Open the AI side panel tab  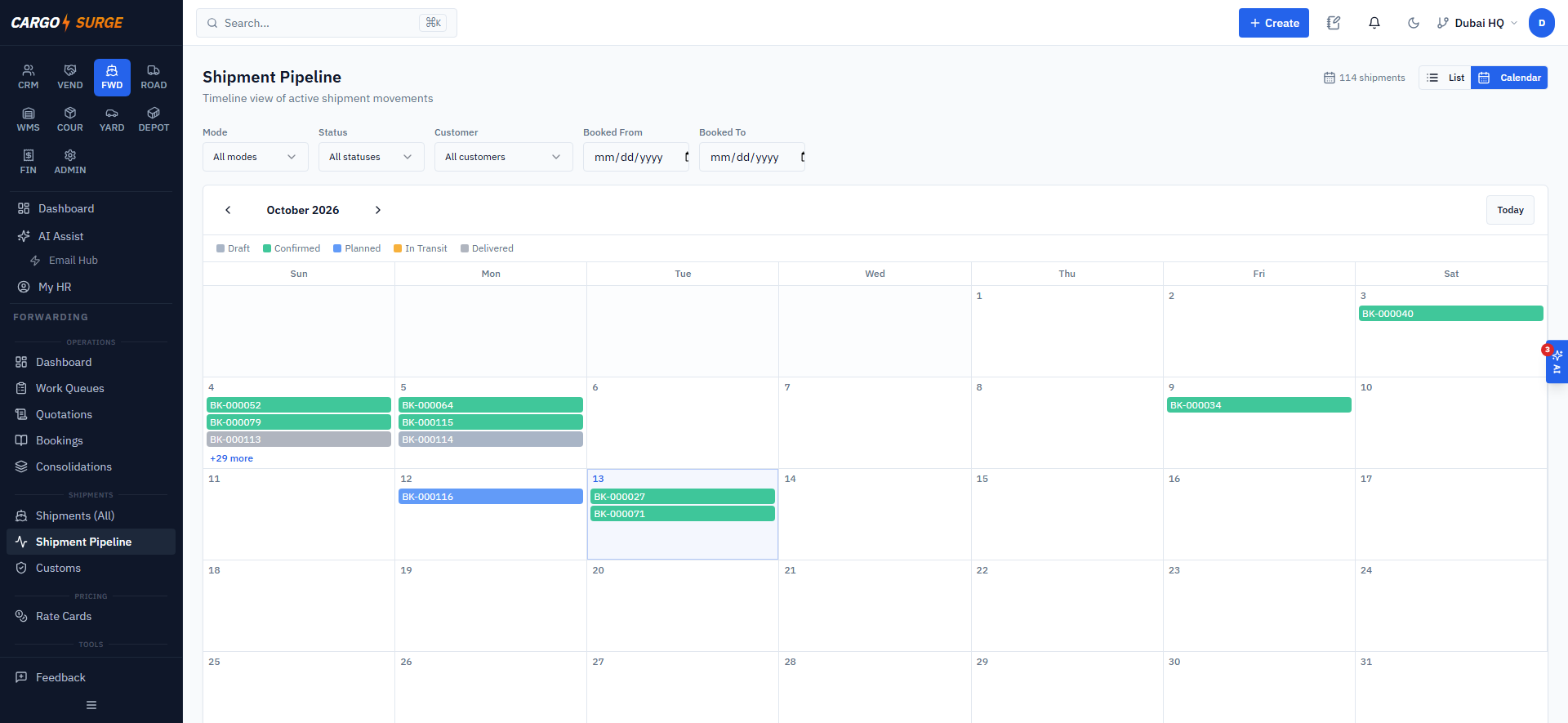1557,361
